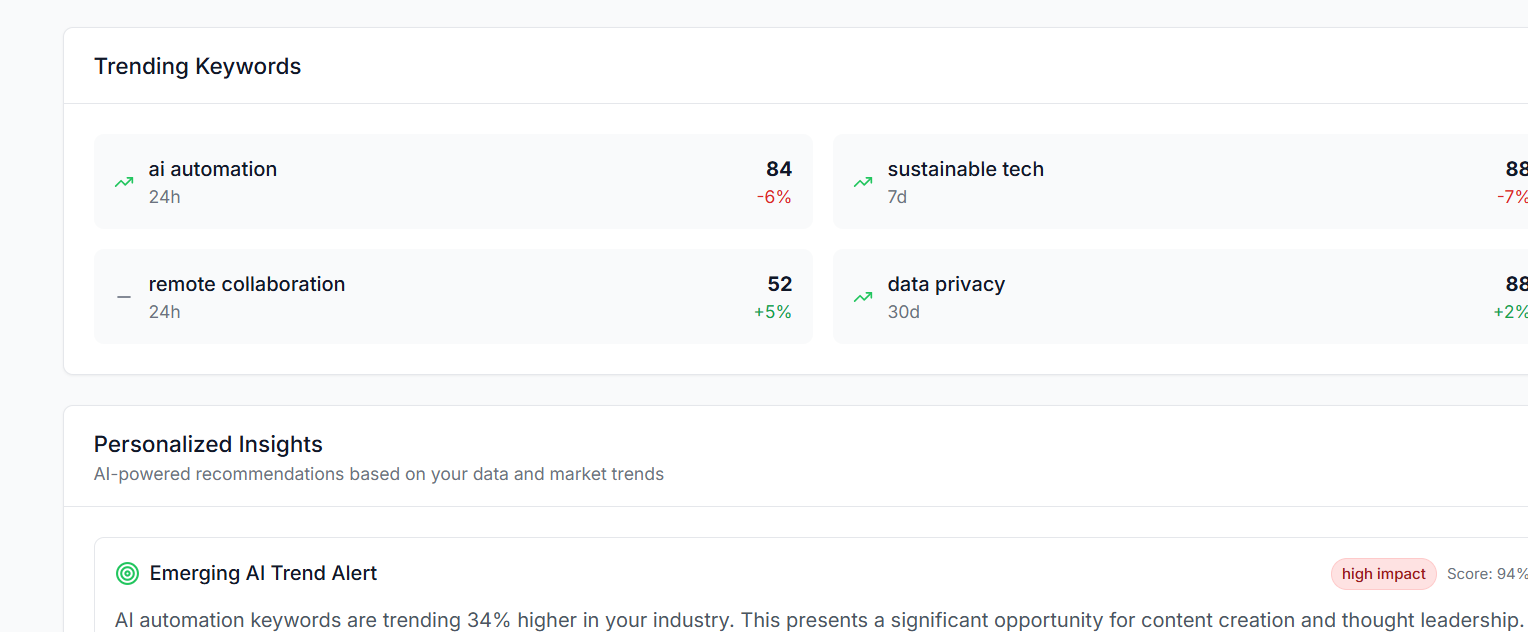This screenshot has width=1528, height=632.
Task: Open the ai automation keyword
Action: (213, 169)
